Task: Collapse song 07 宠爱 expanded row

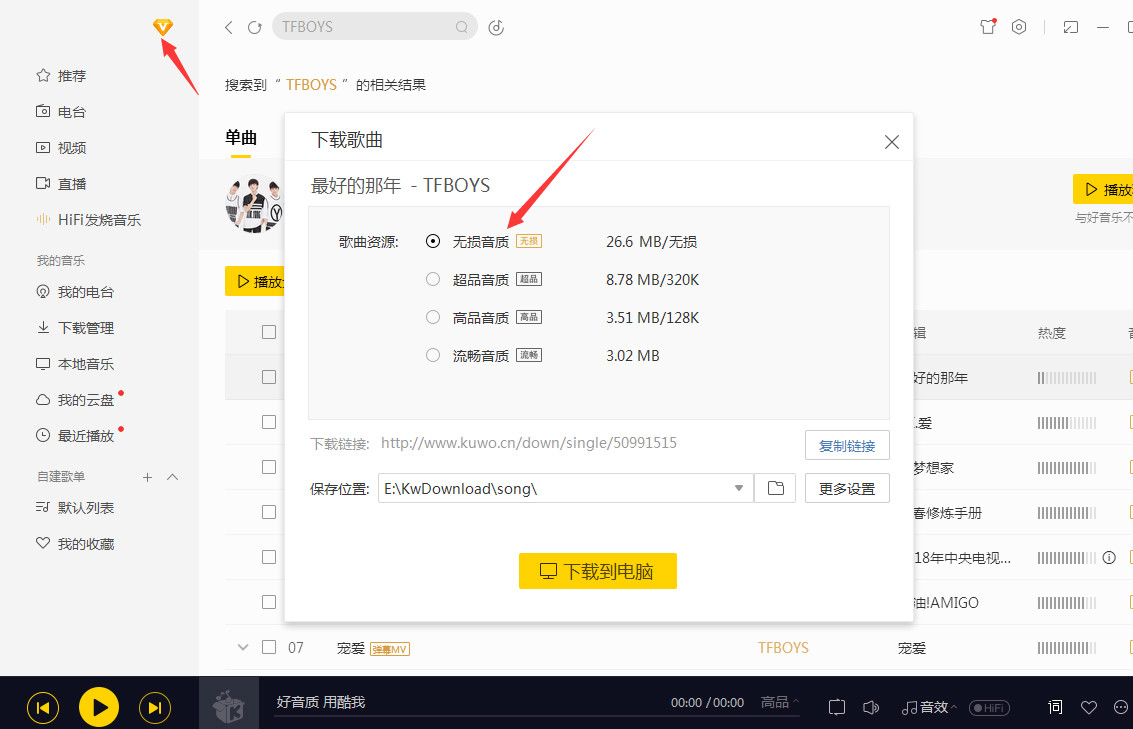Action: [x=242, y=647]
